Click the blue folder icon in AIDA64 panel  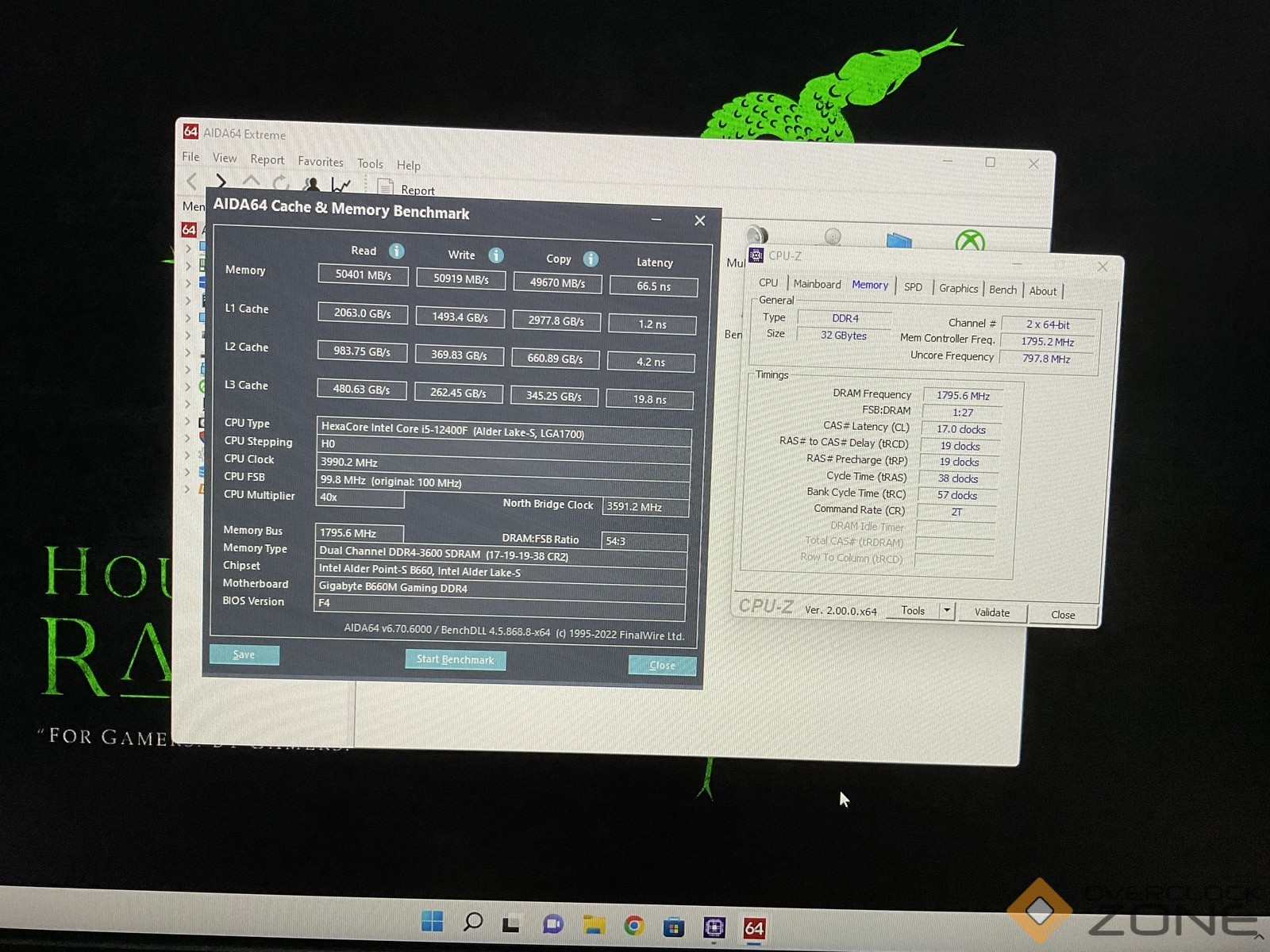(899, 239)
